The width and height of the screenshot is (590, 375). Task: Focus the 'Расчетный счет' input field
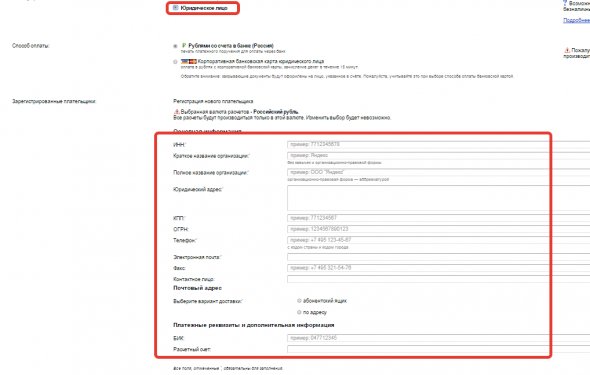pyautogui.click(x=438, y=349)
